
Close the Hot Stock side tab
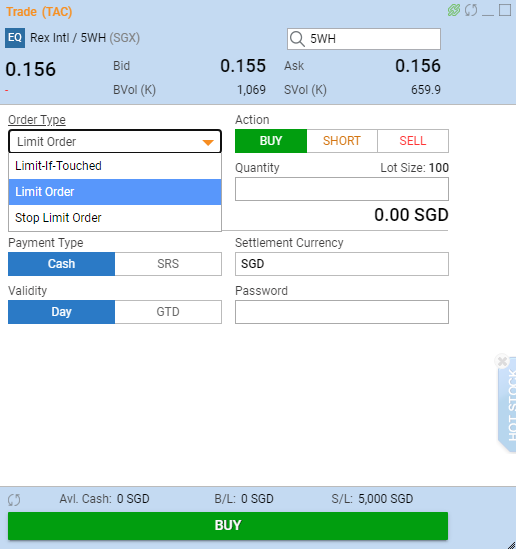[502, 361]
